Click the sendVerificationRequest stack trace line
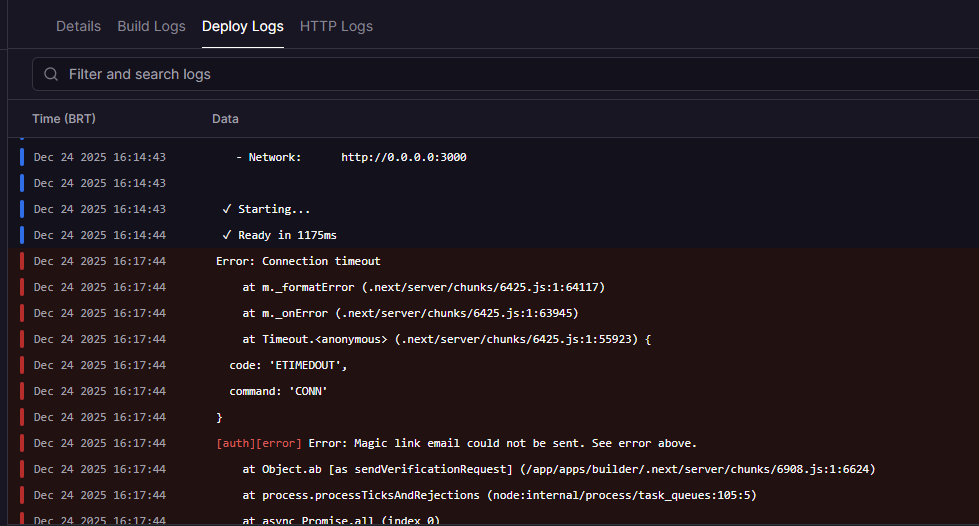Screen dimensions: 979x526 493,469
